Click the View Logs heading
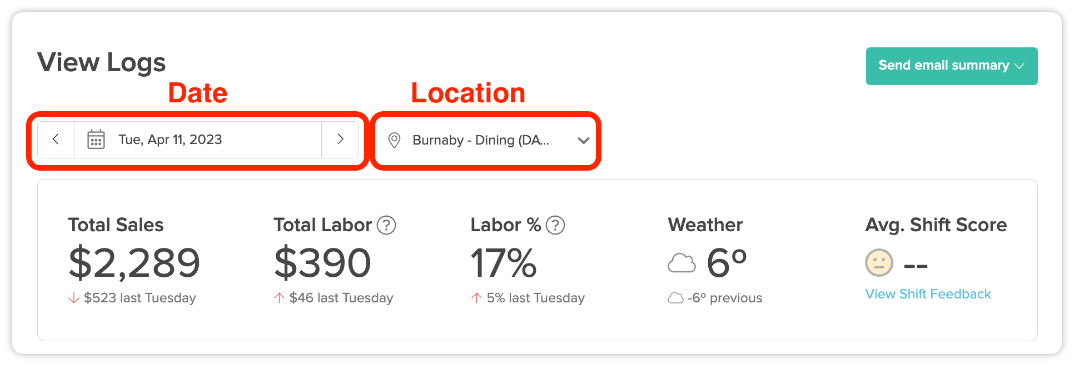Screen dimensions: 1074x366 [101, 62]
